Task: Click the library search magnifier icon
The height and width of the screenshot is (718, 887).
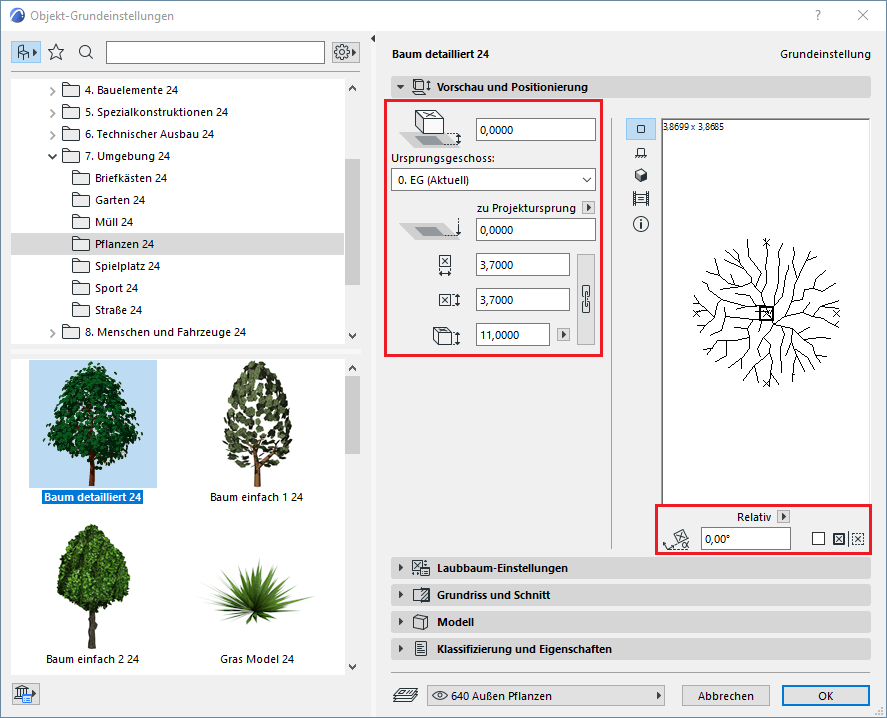Action: [x=86, y=52]
